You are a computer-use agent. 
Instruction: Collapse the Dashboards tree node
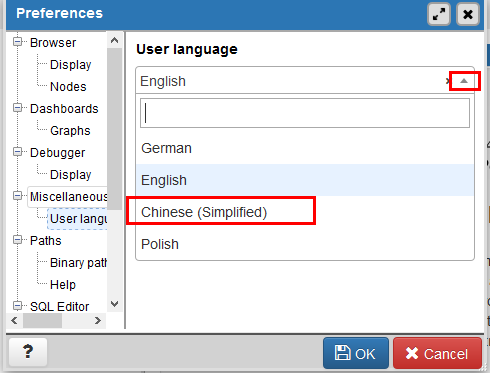coord(17,108)
